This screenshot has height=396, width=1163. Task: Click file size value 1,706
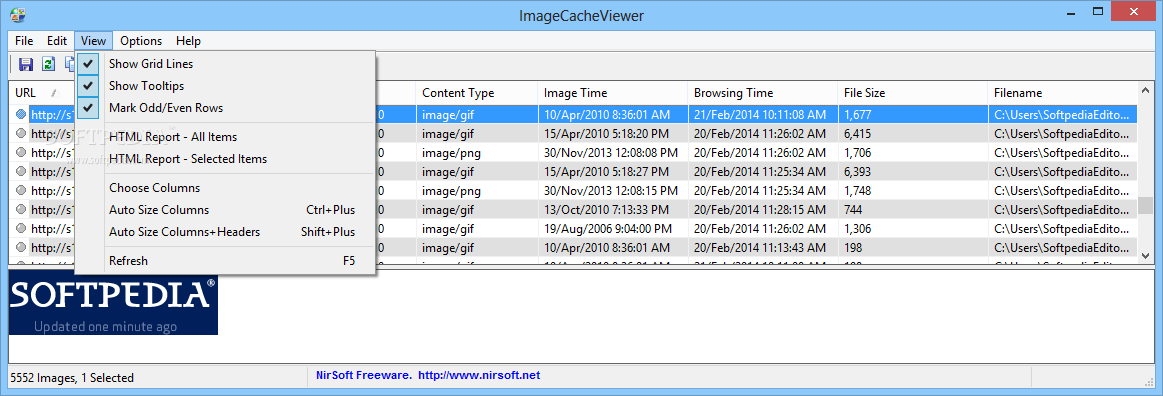pos(857,153)
